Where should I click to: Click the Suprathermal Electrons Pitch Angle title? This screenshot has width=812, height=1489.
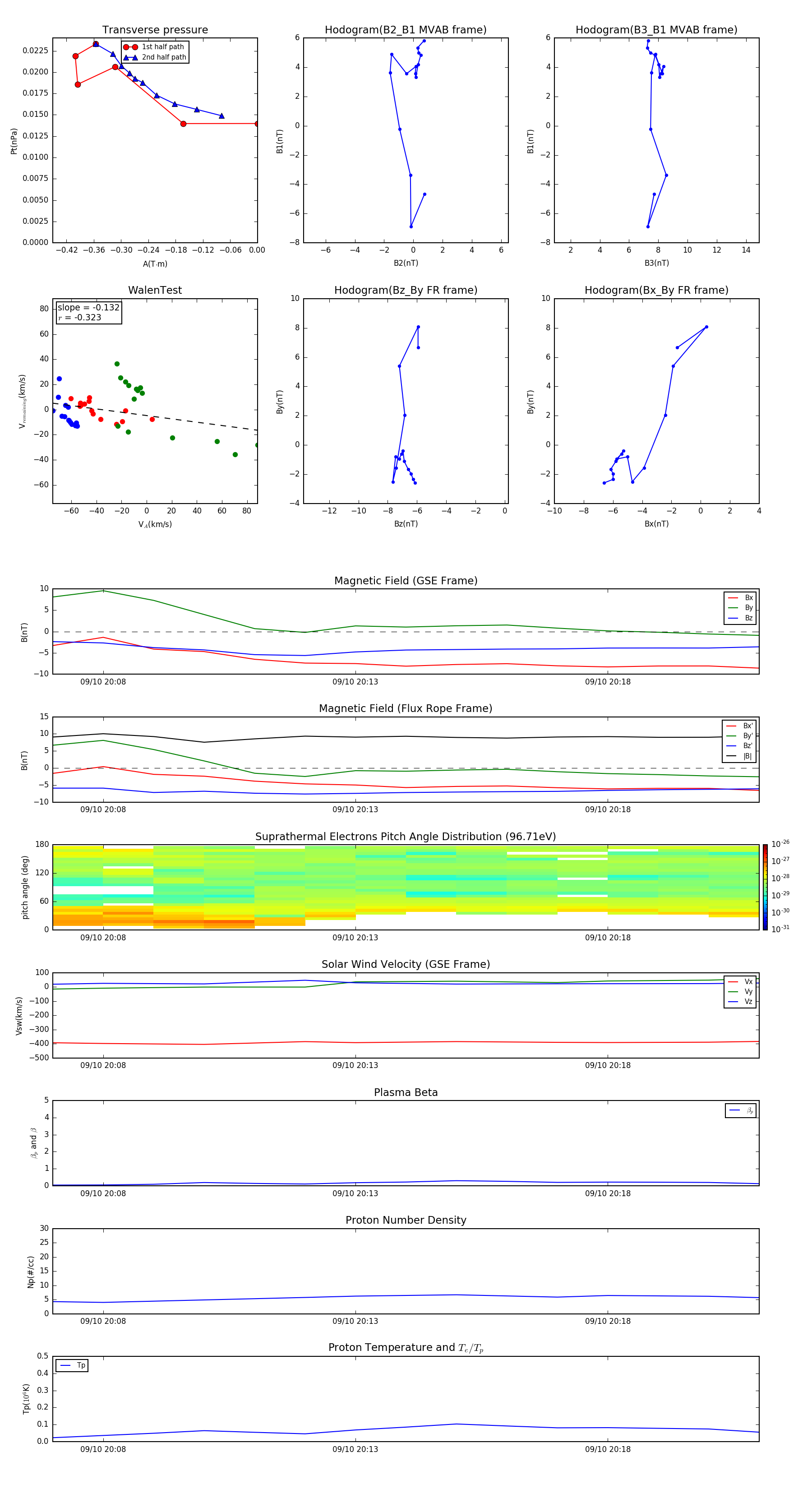(x=406, y=837)
